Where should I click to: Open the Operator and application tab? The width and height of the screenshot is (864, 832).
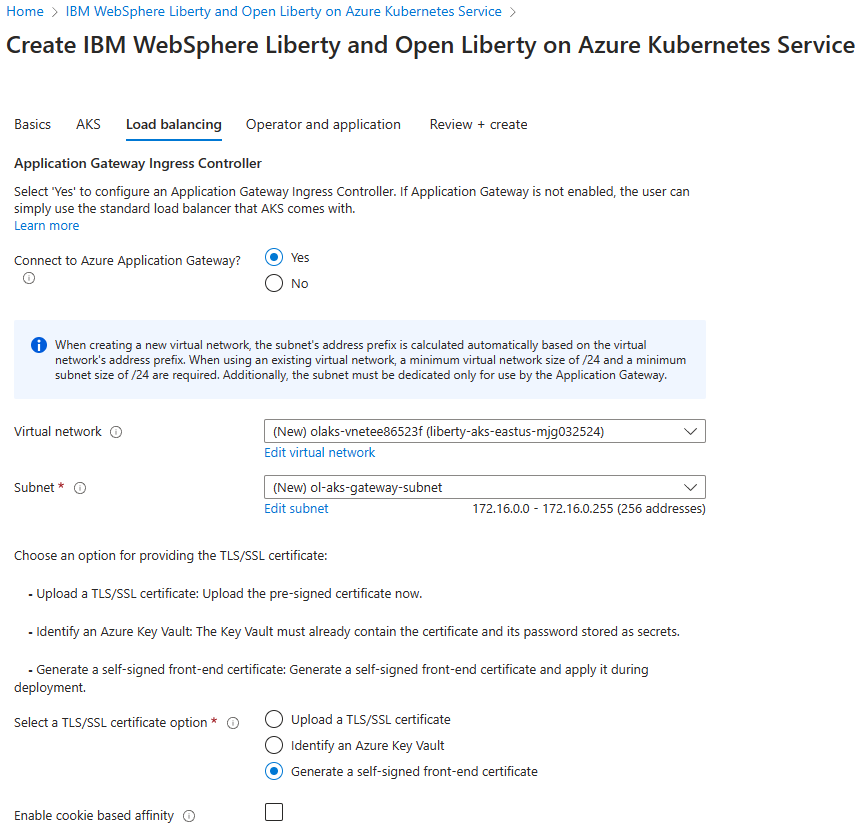[323, 125]
